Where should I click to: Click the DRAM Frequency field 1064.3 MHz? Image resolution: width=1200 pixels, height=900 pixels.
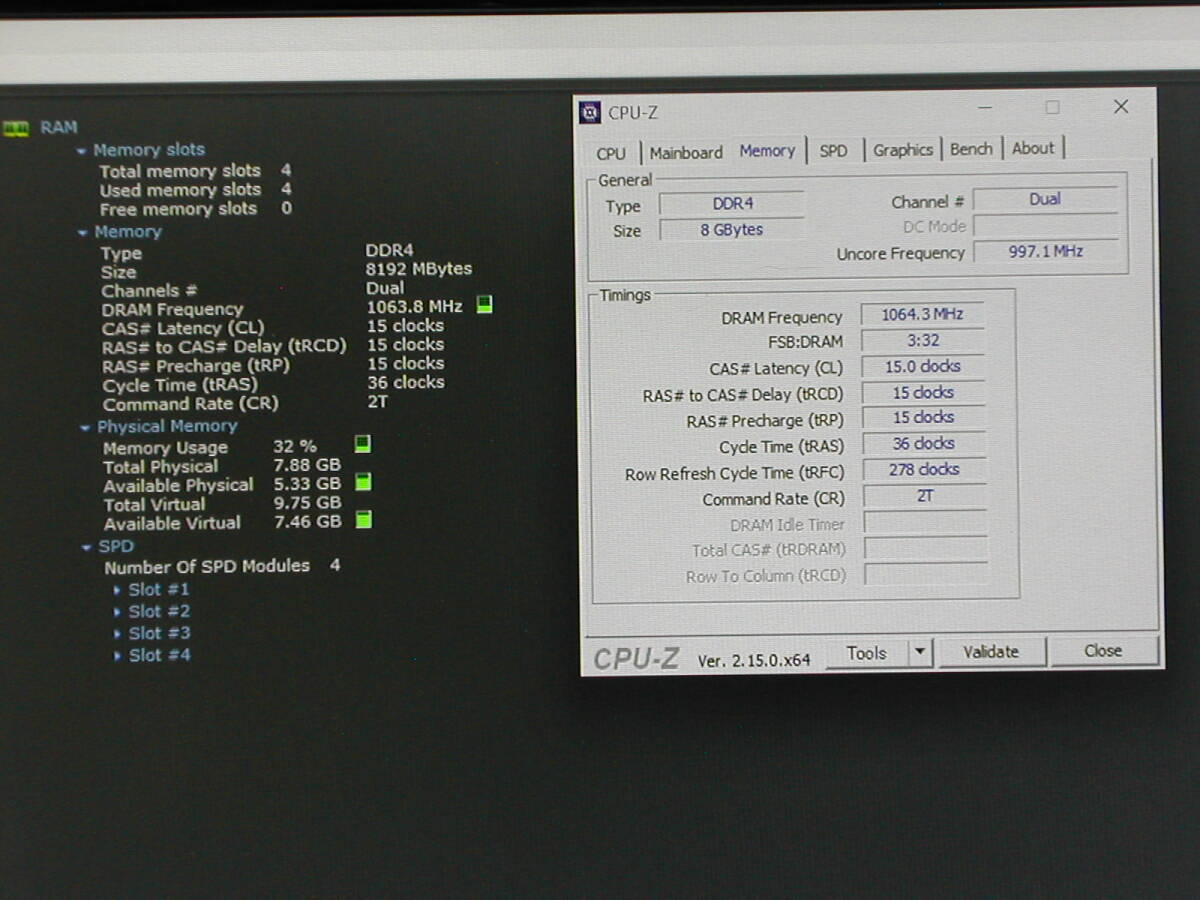coord(922,314)
